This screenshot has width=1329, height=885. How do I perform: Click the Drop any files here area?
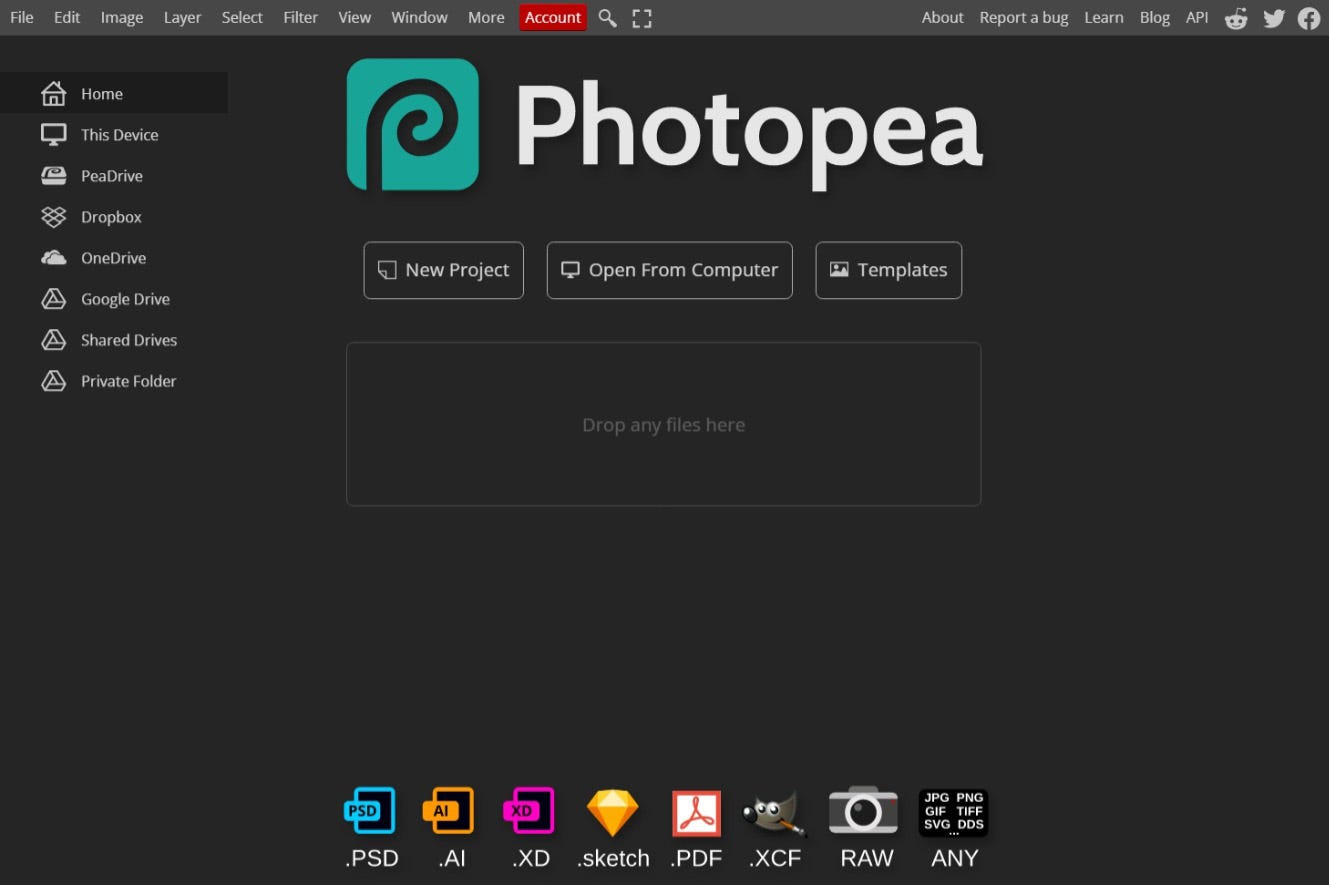click(664, 424)
